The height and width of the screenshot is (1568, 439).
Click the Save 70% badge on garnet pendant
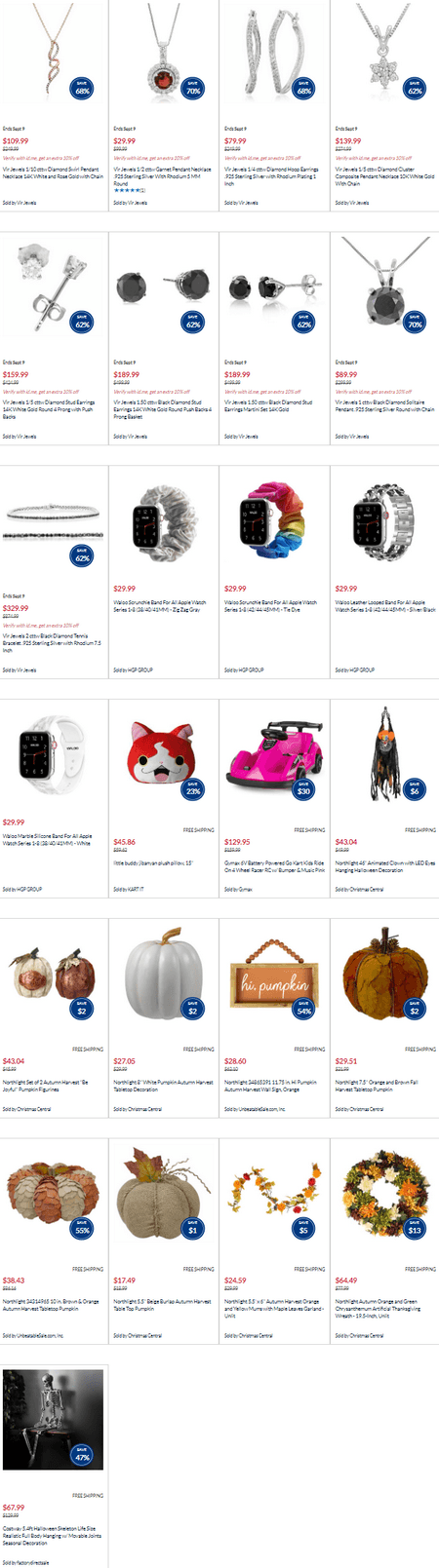point(193,89)
